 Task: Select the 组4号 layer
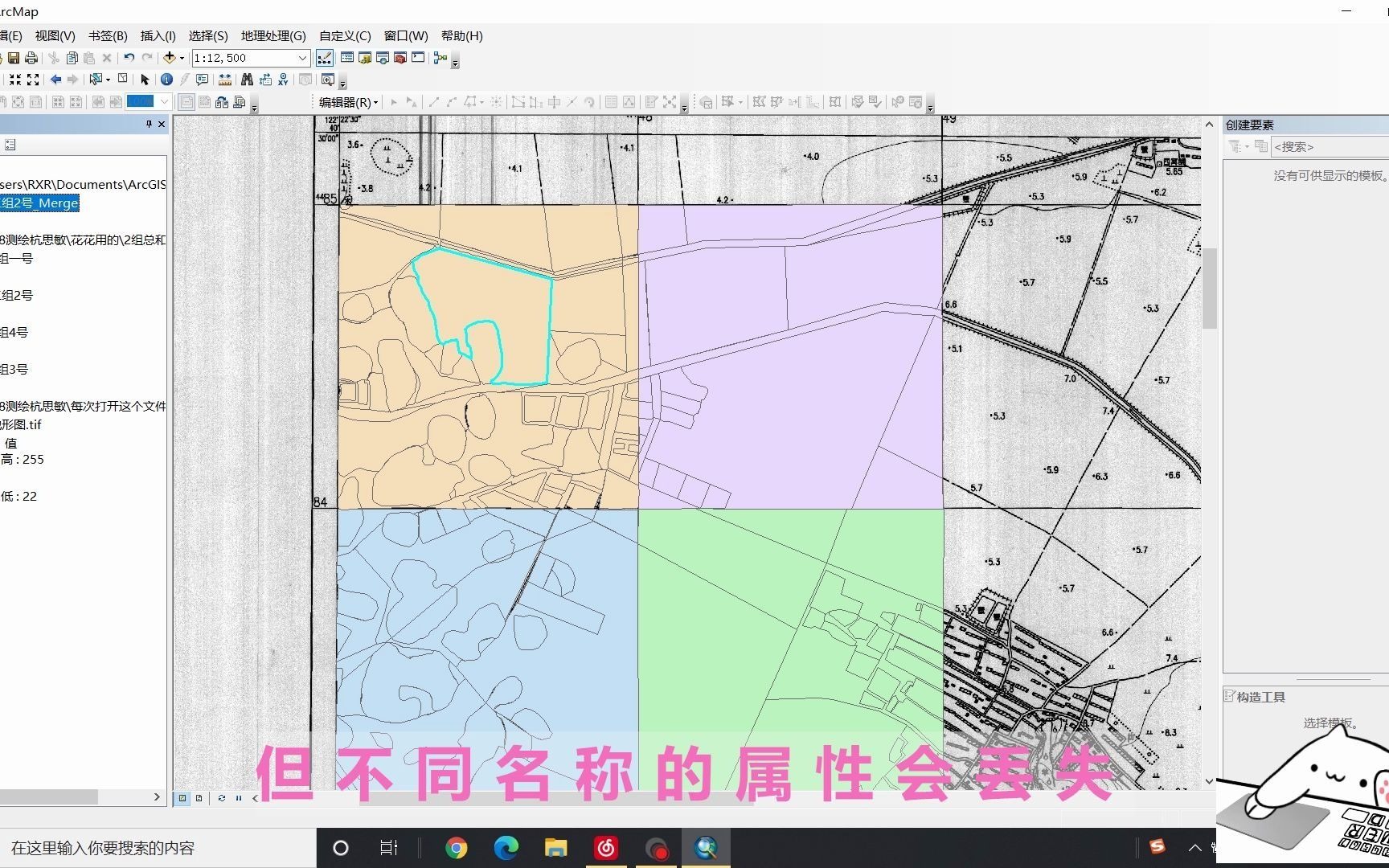[x=14, y=332]
